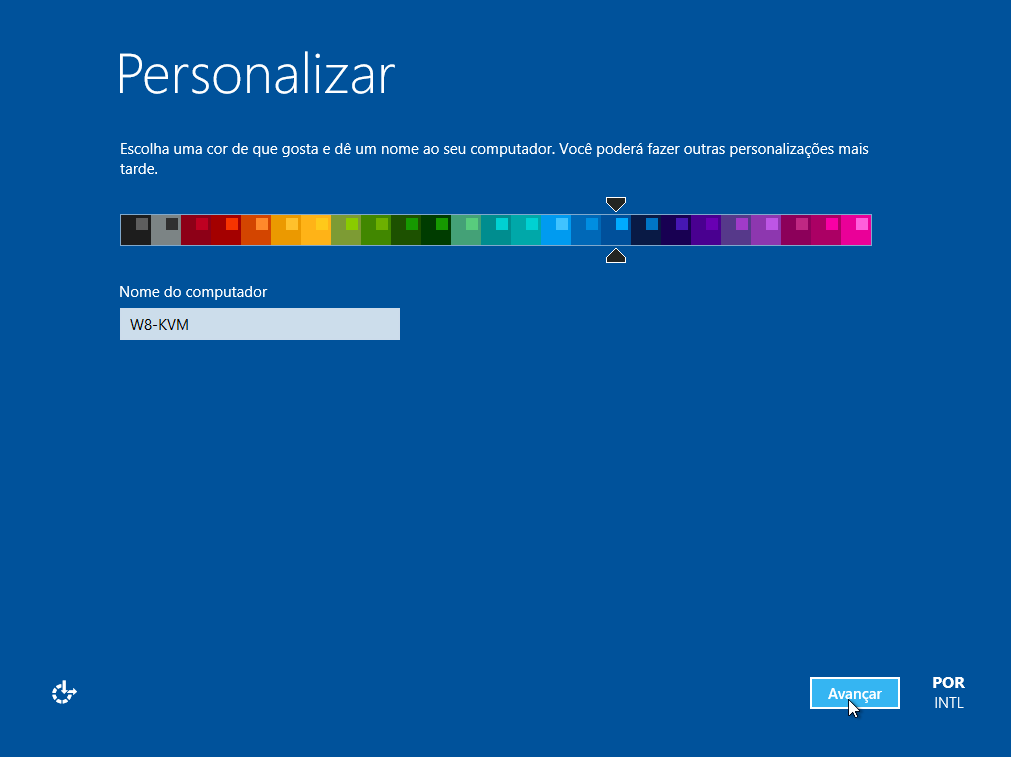This screenshot has height=757, width=1011.
Task: Click the top selection arrow above color strip
Action: (616, 204)
